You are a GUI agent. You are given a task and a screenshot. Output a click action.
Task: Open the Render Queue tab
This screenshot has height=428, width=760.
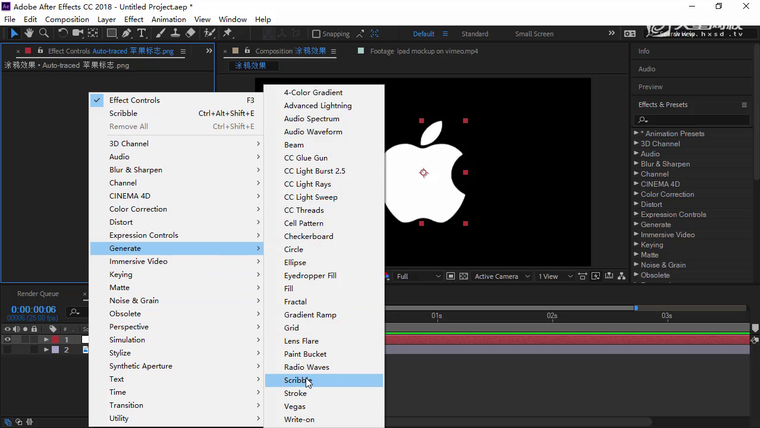coord(38,294)
